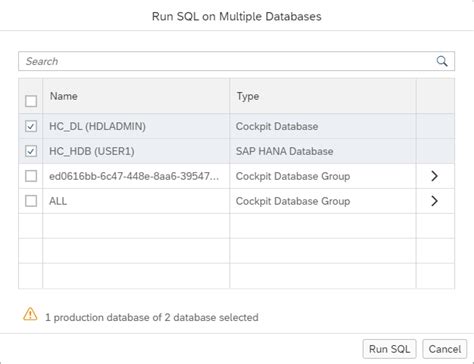Click the Run SQL button
This screenshot has width=474, height=364.
(x=389, y=349)
